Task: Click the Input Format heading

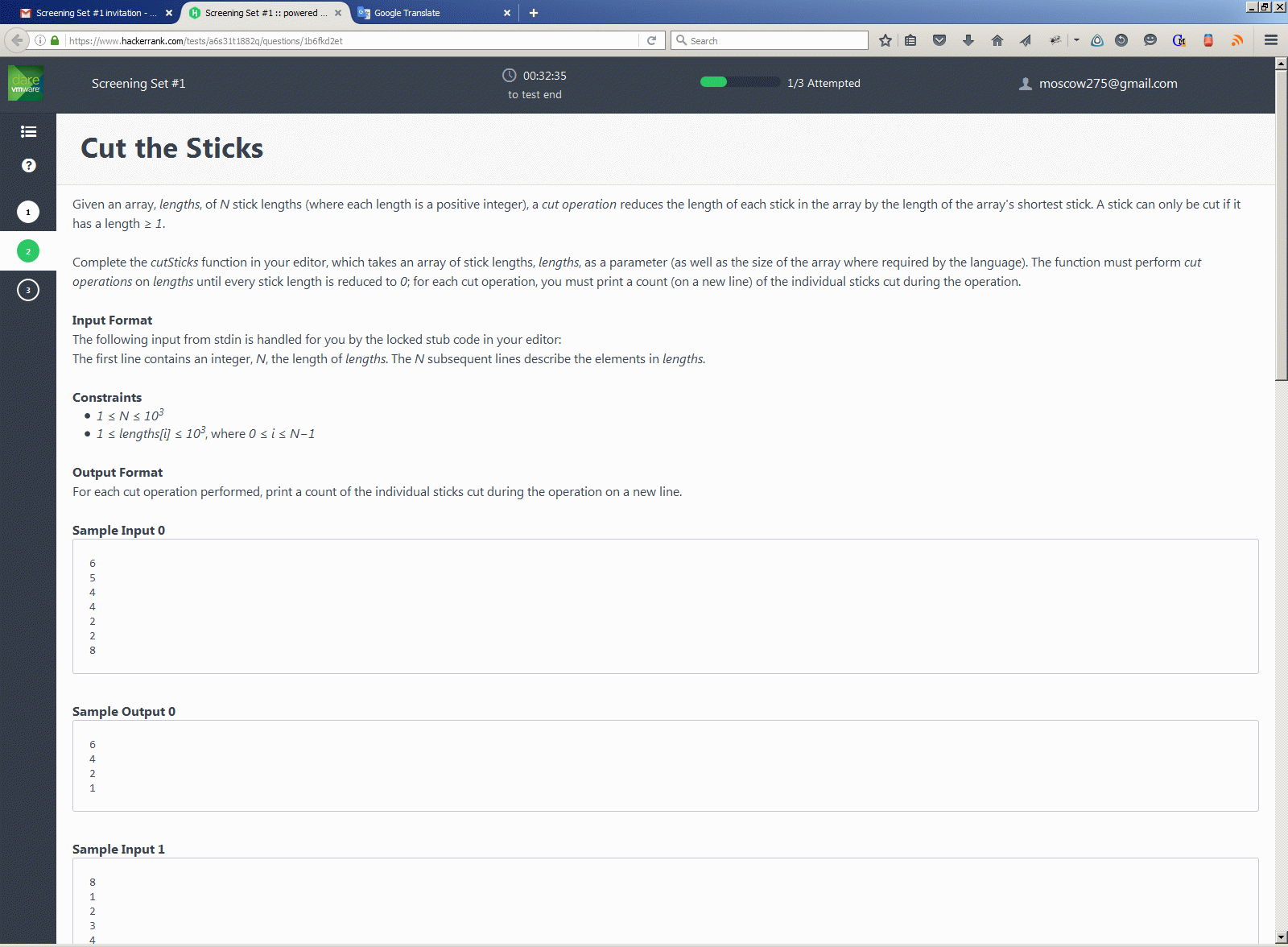Action: [112, 320]
